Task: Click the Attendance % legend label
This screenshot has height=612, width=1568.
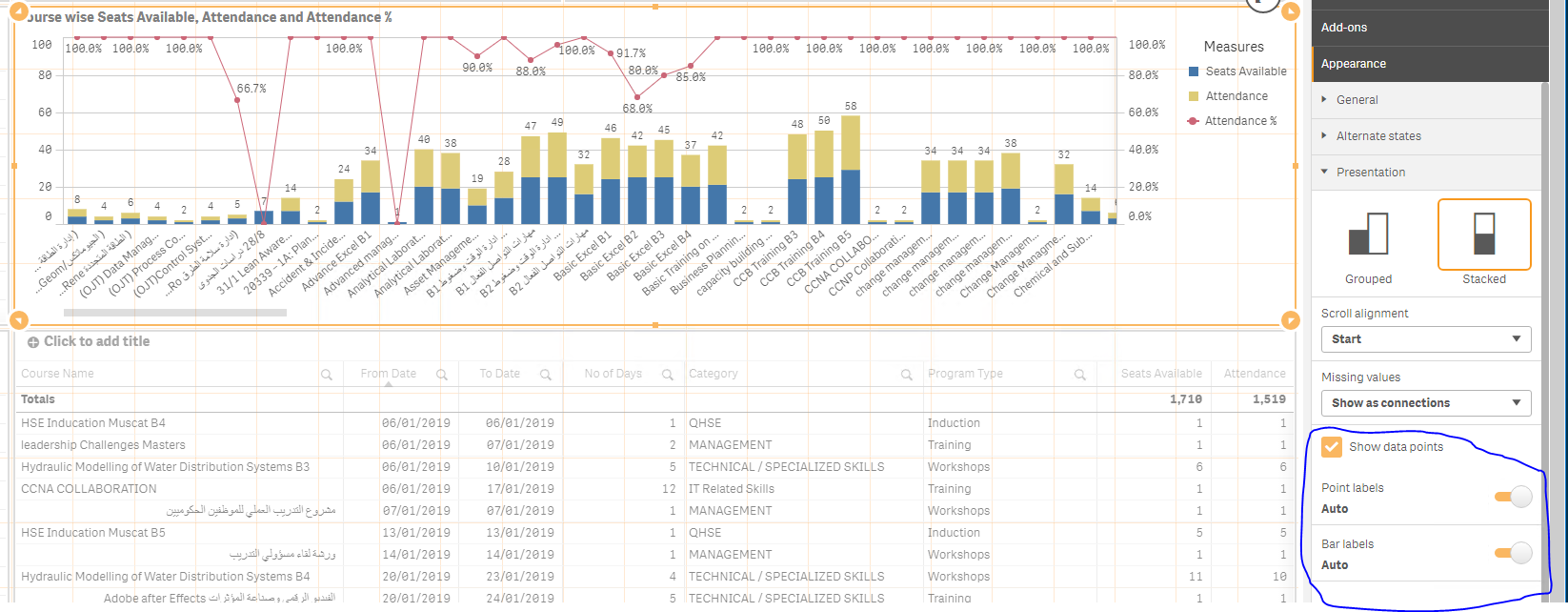Action: (x=1241, y=121)
